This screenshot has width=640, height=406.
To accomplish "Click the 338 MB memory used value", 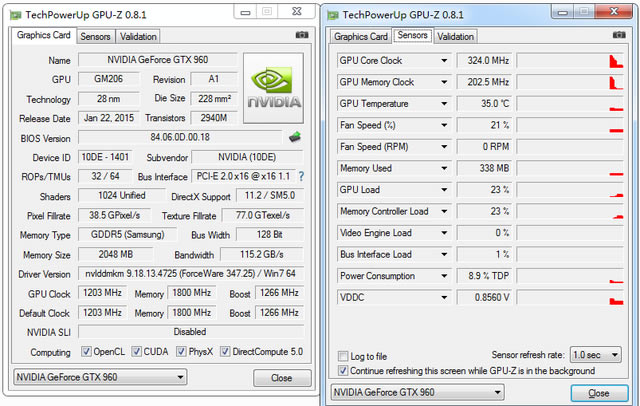I will click(484, 169).
